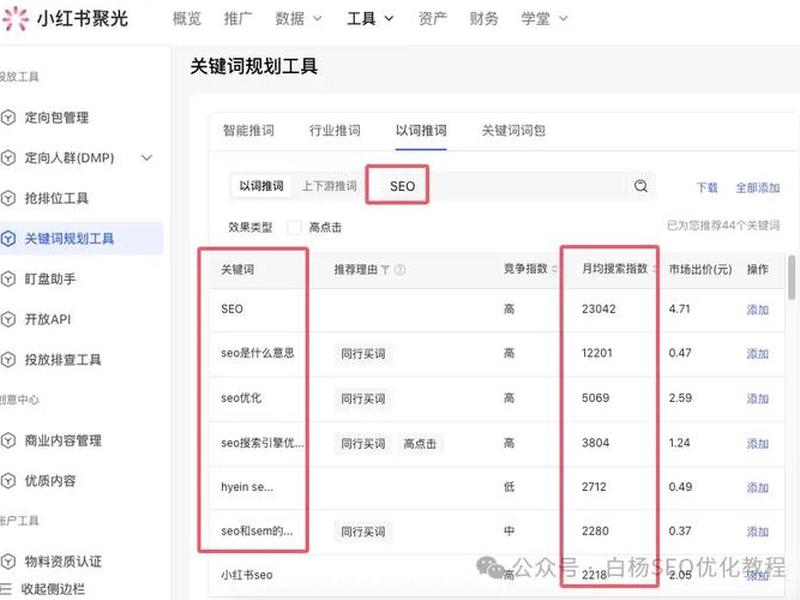Add the hyein se... keyword
This screenshot has width=800, height=600.
pyautogui.click(x=758, y=488)
